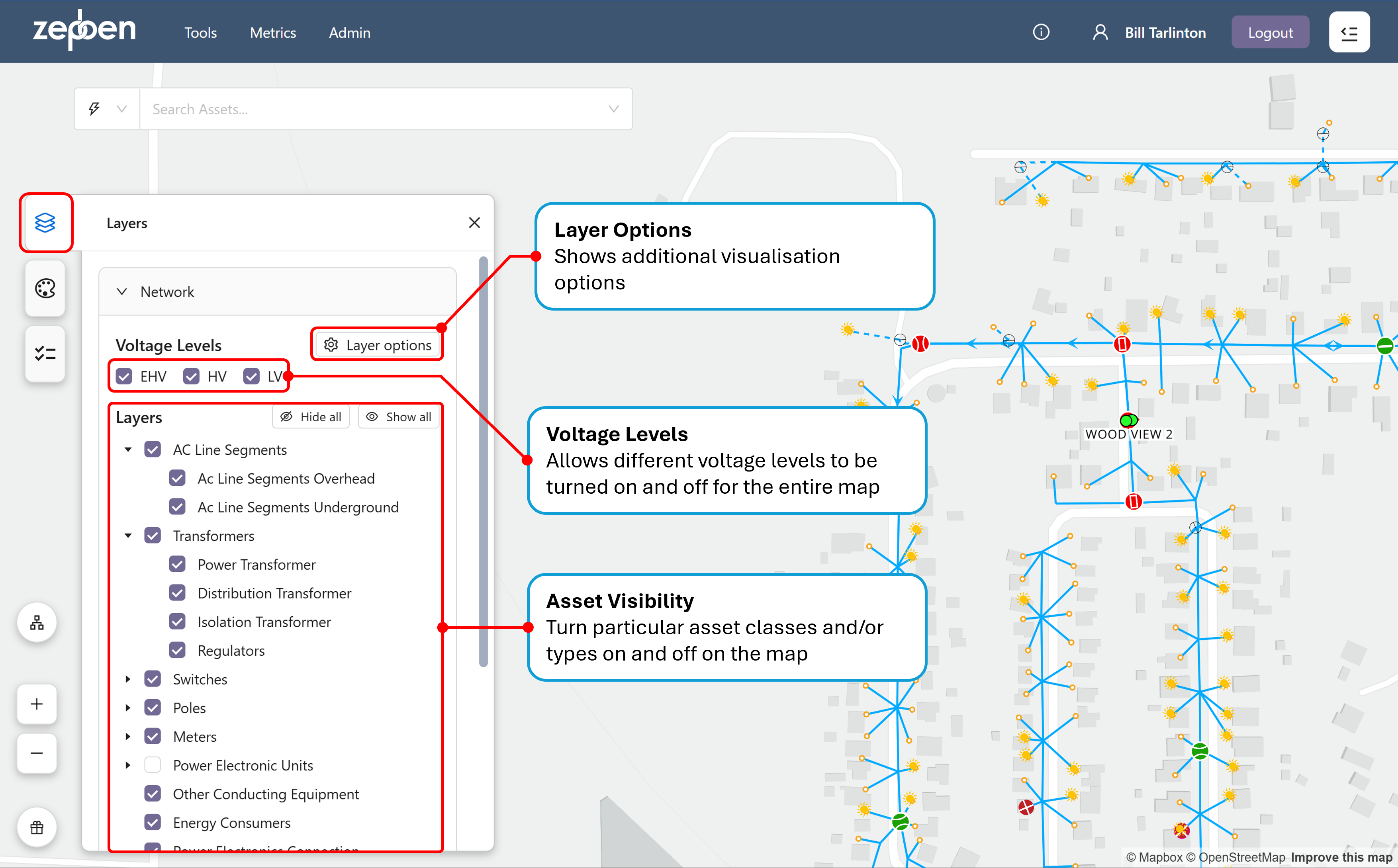Zoom in with the plus button
The image size is (1398, 868).
click(37, 704)
